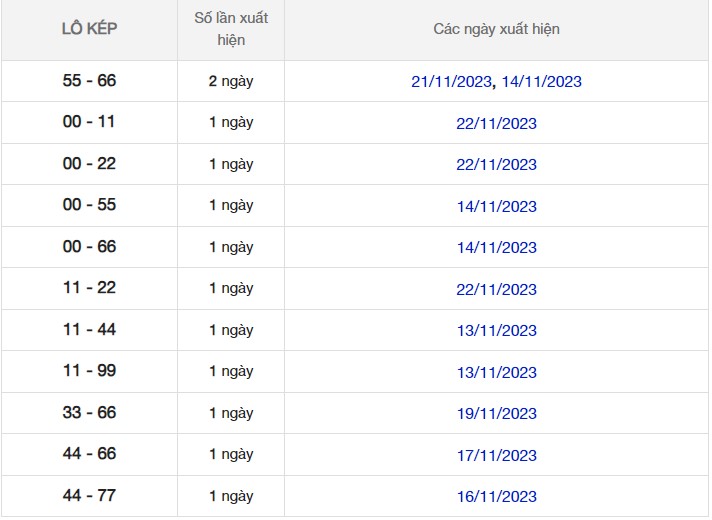Follow the 16/11/2023 date link
This screenshot has height=520, width=712.
point(496,497)
